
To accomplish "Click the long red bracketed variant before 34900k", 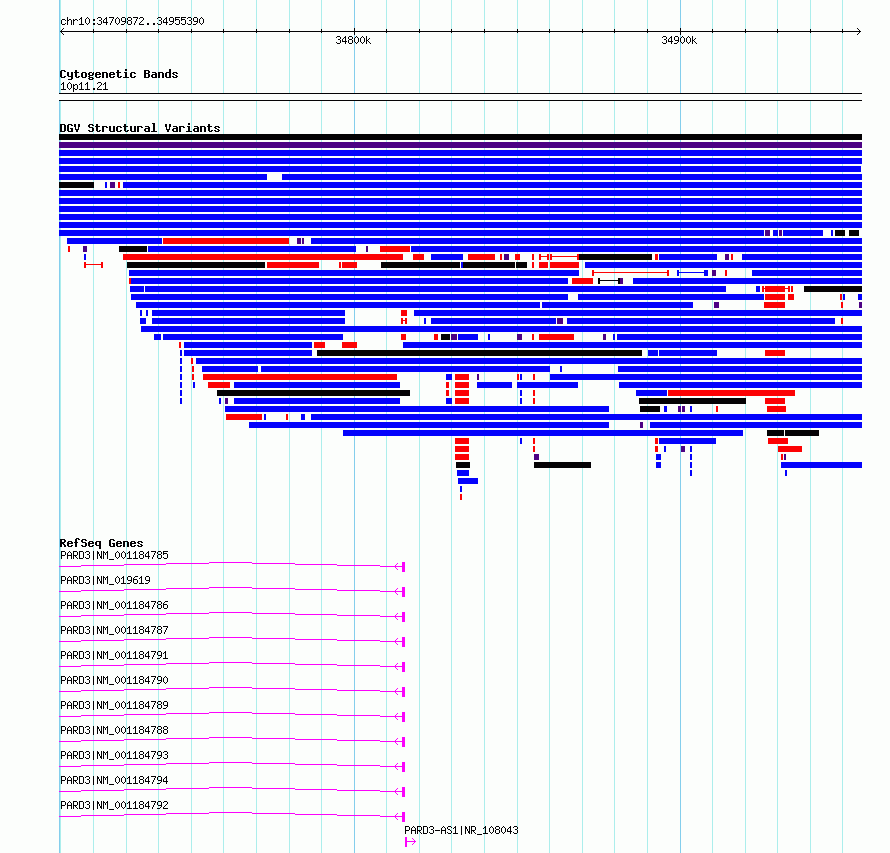I will click(x=631, y=273).
